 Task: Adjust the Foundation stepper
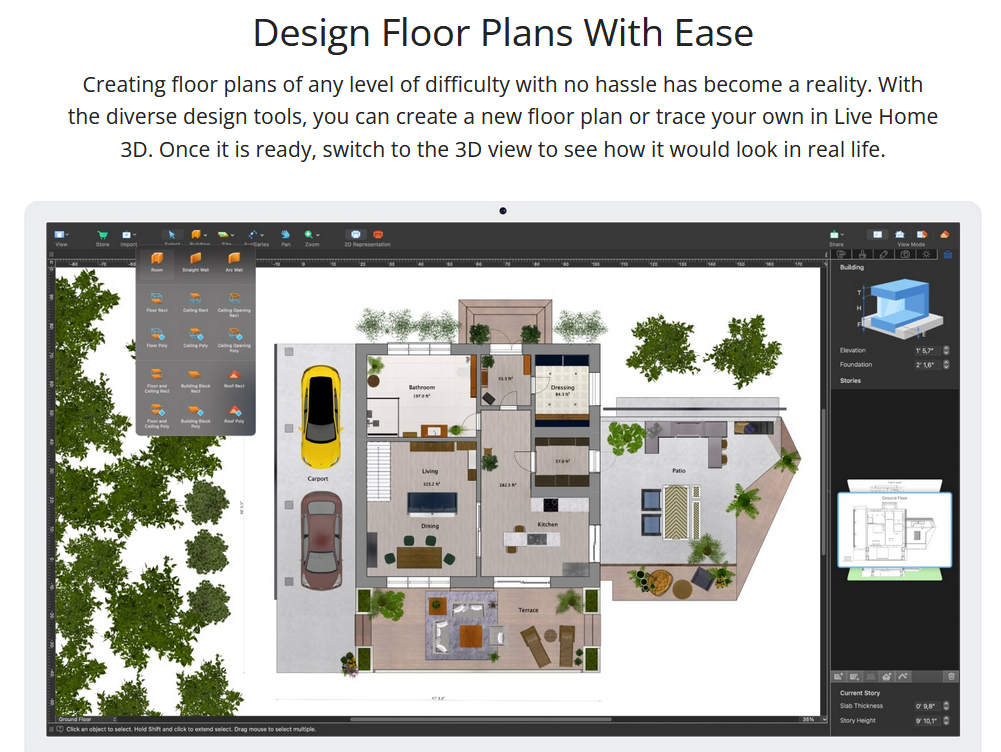[x=946, y=365]
